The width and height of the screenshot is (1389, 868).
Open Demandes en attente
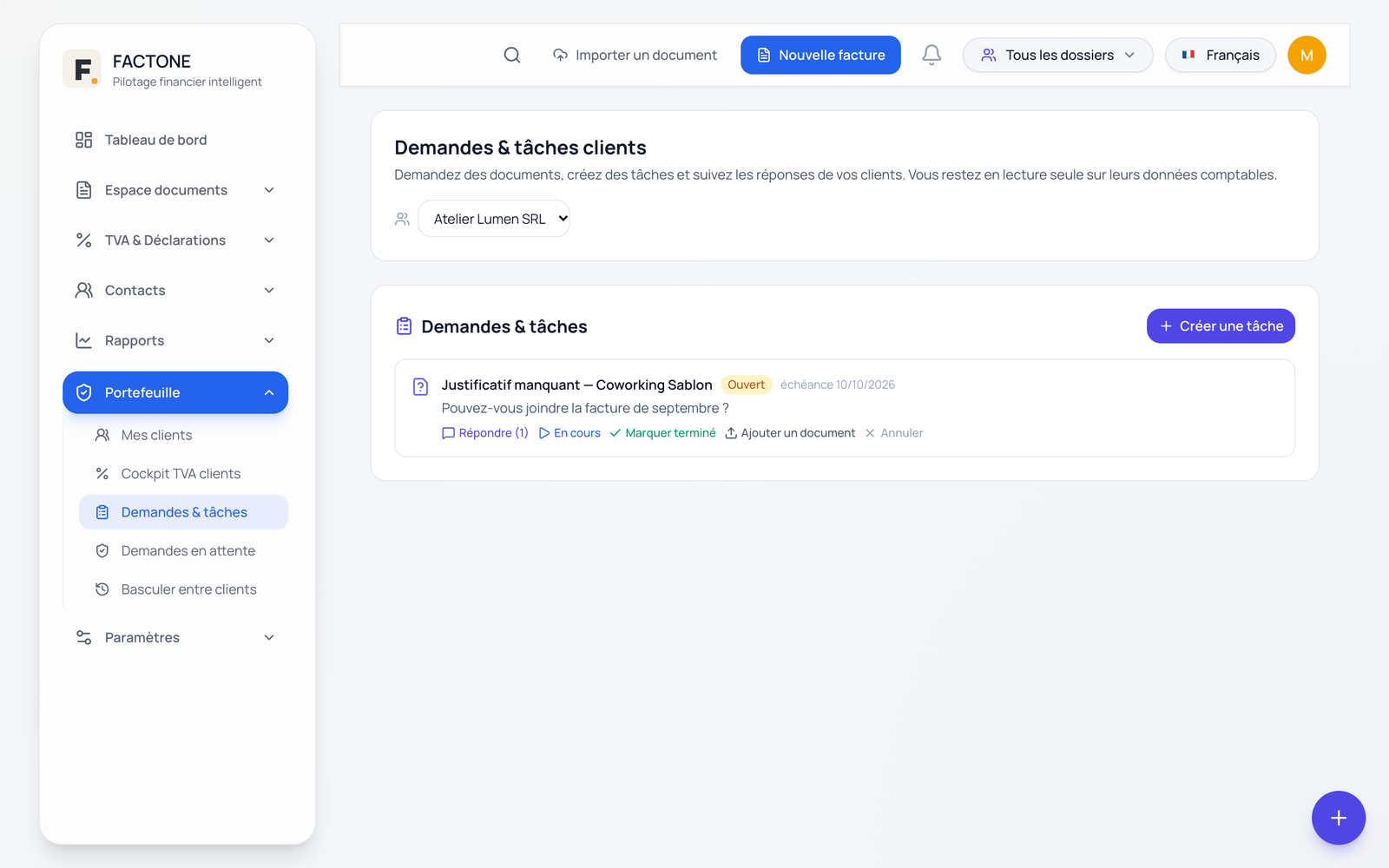click(183, 551)
